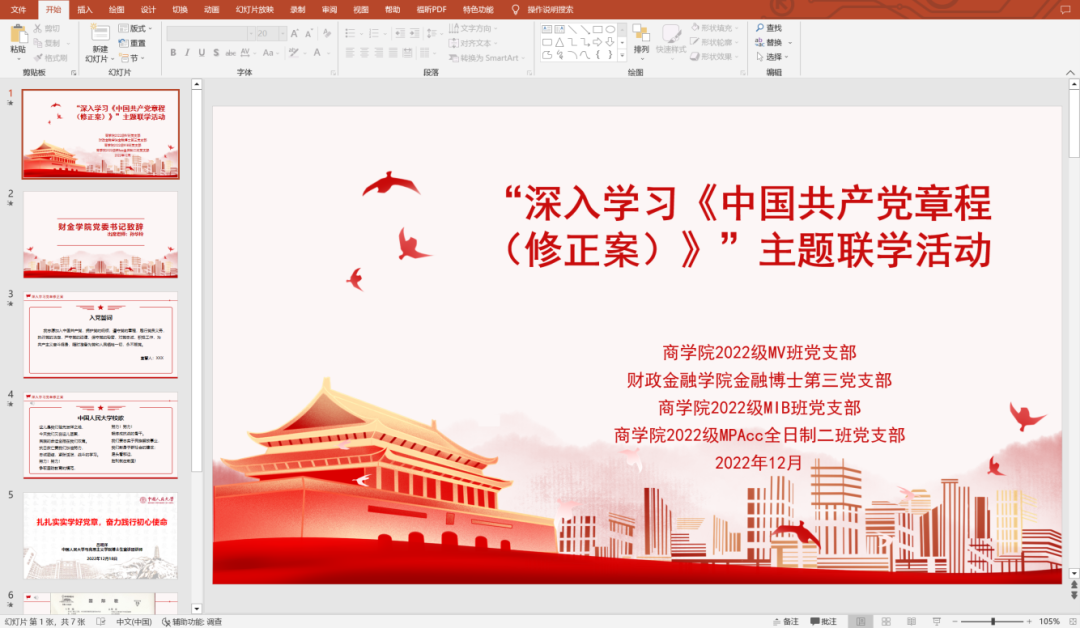Toggle bold formatting

click(173, 52)
